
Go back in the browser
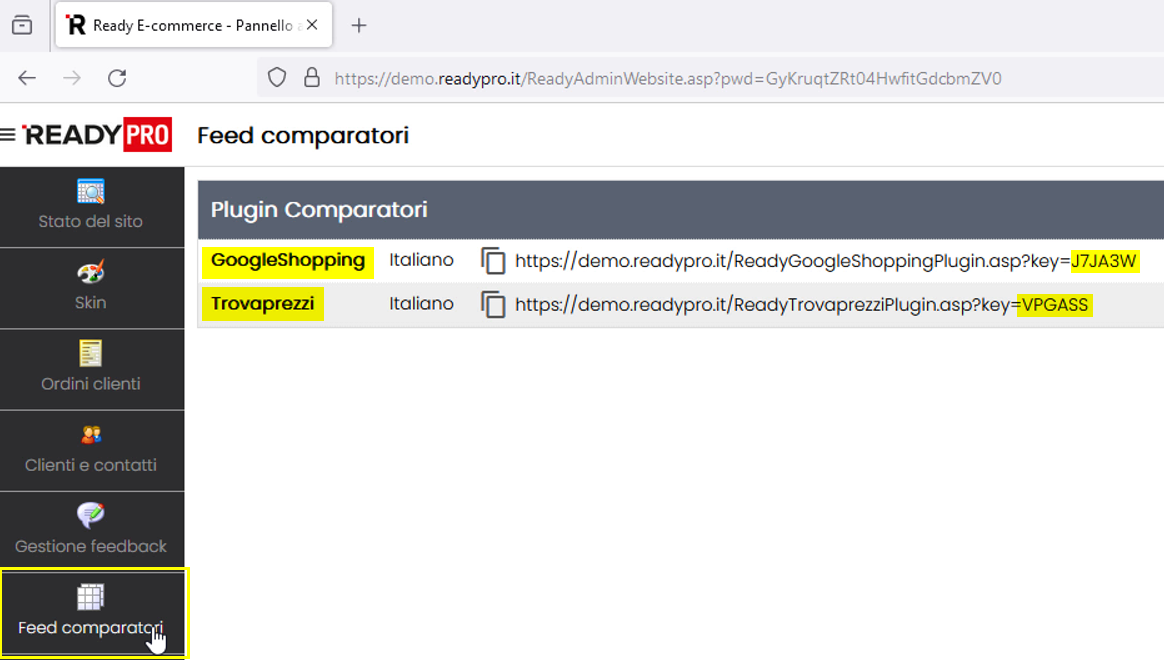[27, 78]
